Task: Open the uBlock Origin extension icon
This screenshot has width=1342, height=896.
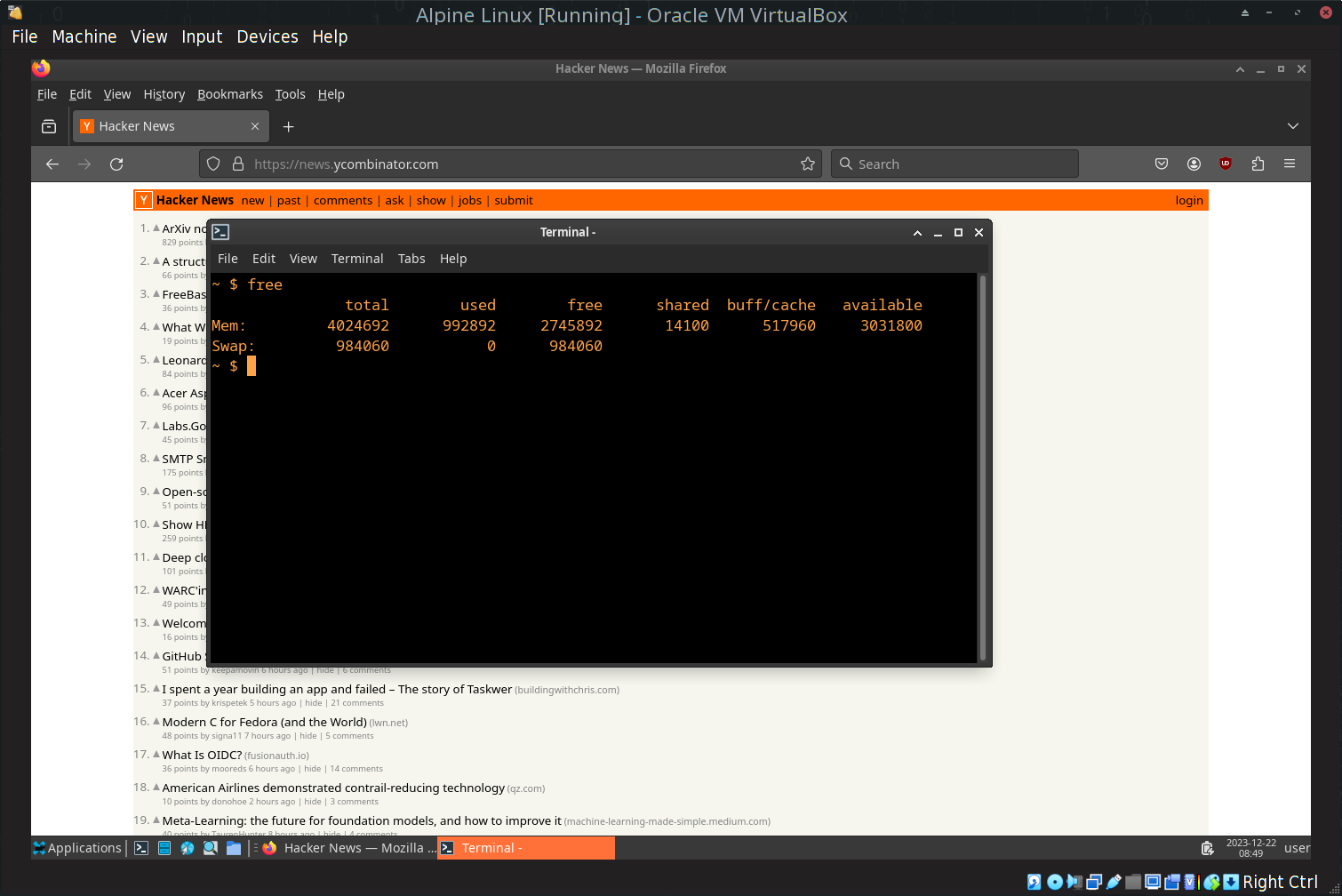Action: (x=1226, y=164)
